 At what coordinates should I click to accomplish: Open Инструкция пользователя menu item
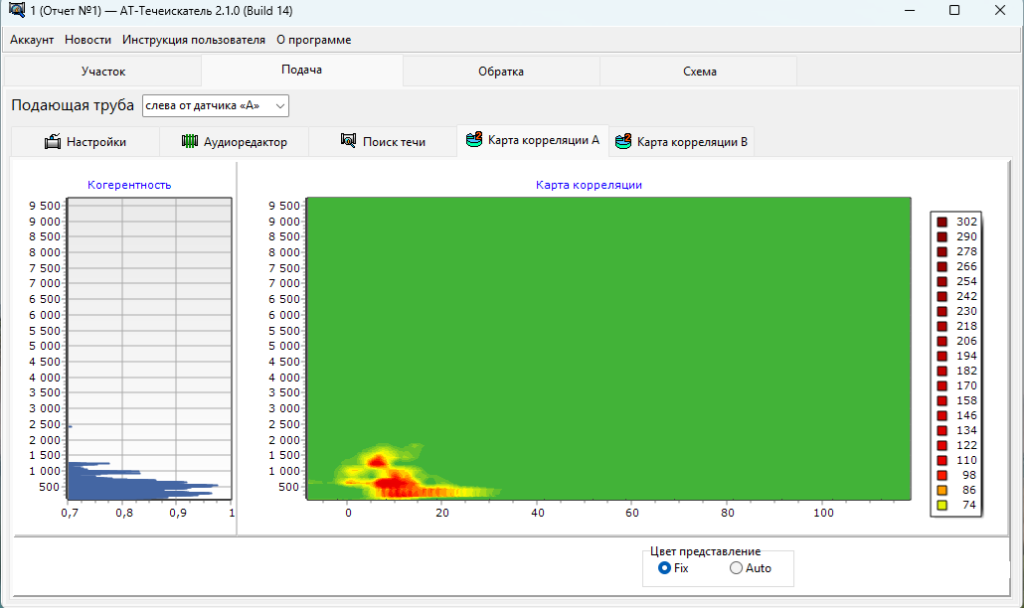193,40
